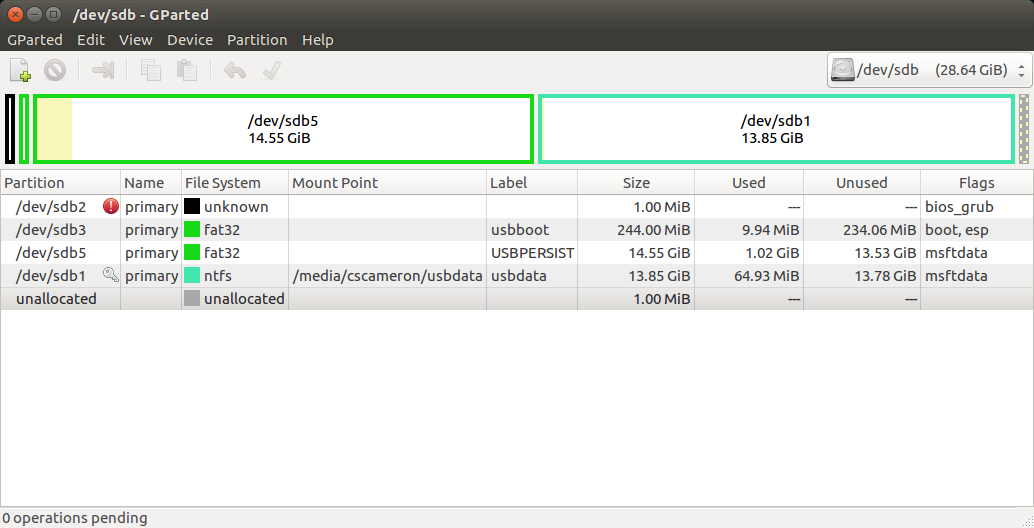Viewport: 1034px width, 528px height.
Task: Click the Delete partition toolbar icon
Action: pos(55,70)
